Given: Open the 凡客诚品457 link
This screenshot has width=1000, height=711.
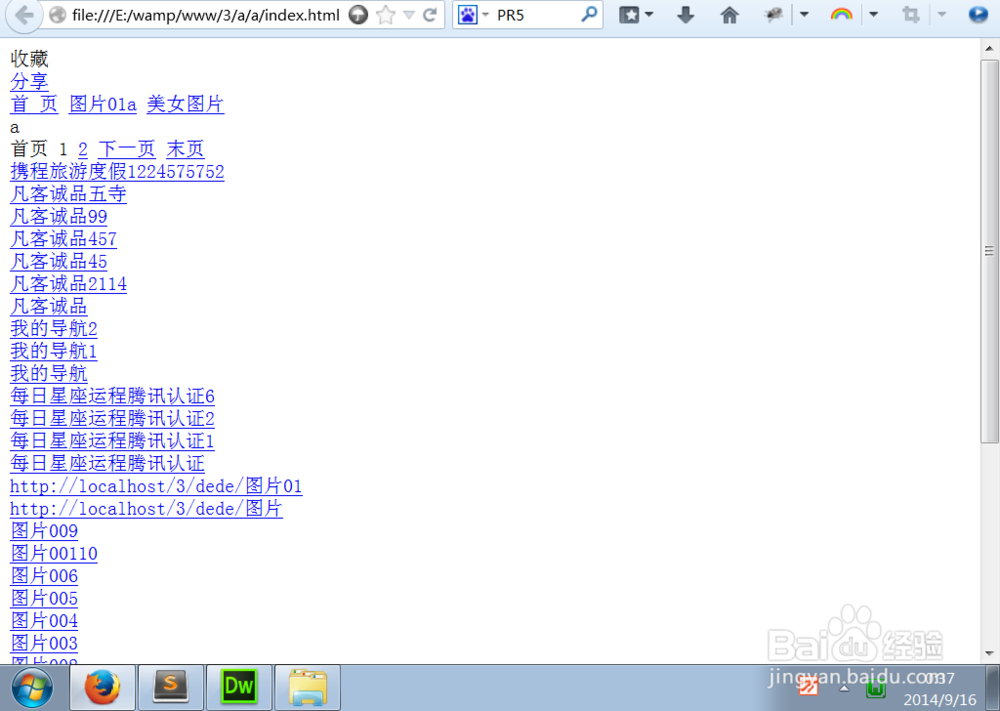Looking at the screenshot, I should (x=64, y=239).
